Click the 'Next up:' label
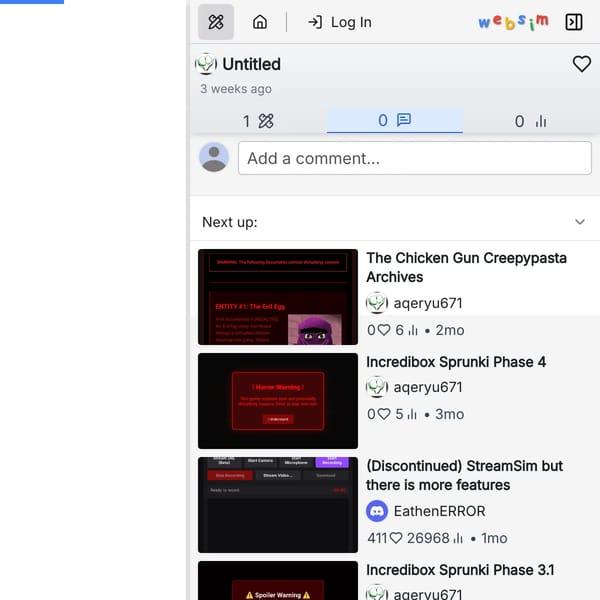Image resolution: width=600 pixels, height=600 pixels. [x=230, y=222]
